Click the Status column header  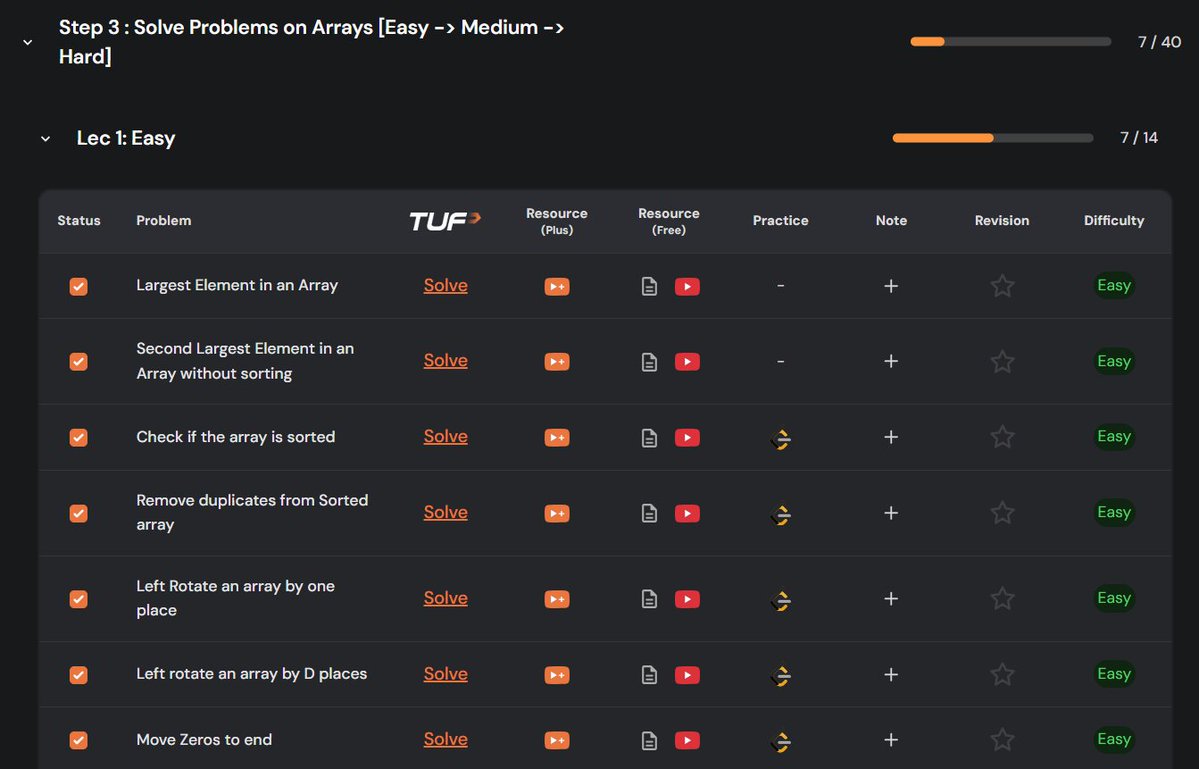(x=79, y=220)
